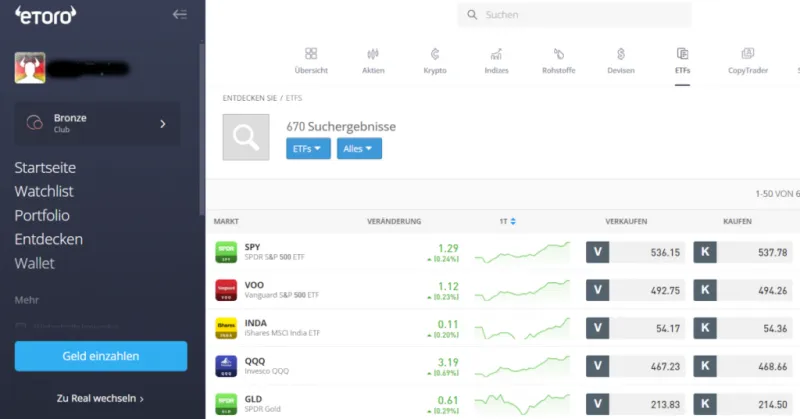The image size is (800, 419).
Task: Click the Bronze Club ring icon
Action: [35, 123]
